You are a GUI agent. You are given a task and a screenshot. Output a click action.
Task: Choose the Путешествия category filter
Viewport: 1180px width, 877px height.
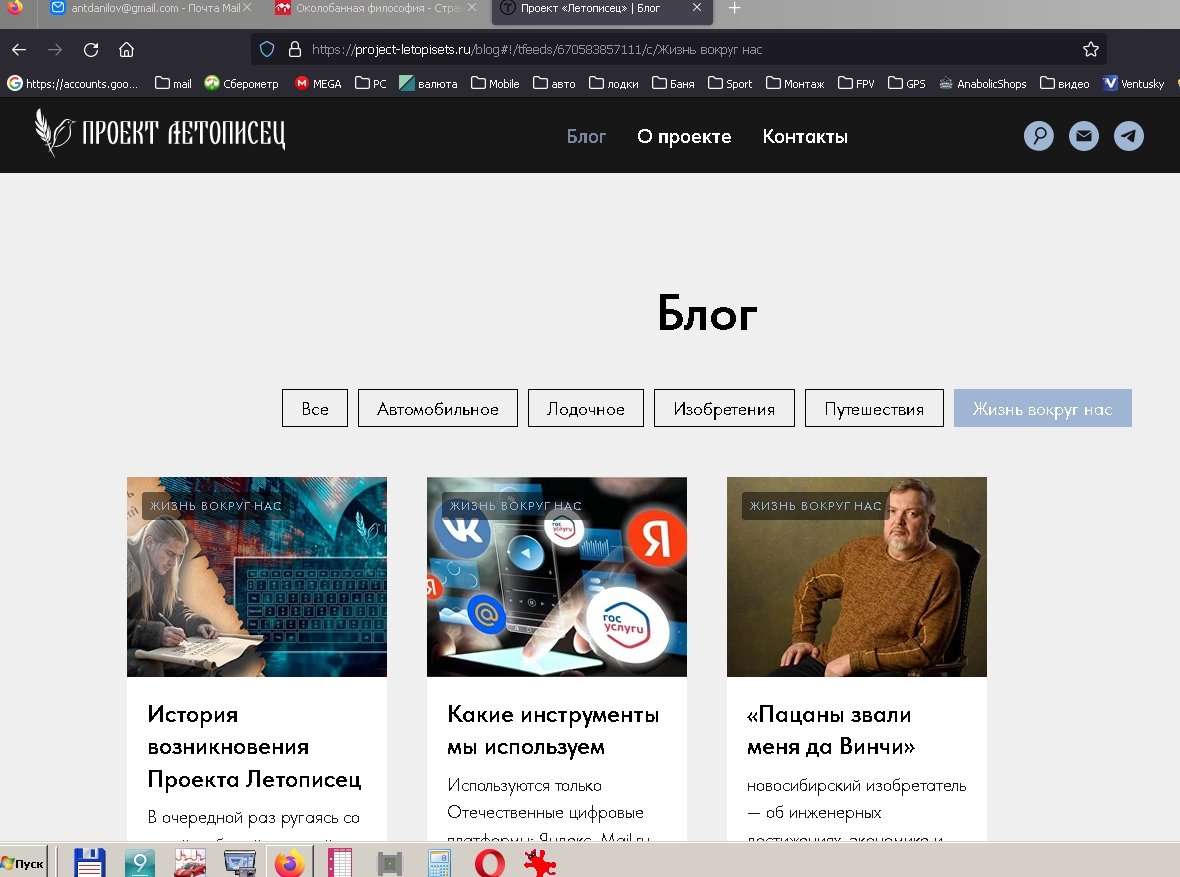[x=873, y=409]
